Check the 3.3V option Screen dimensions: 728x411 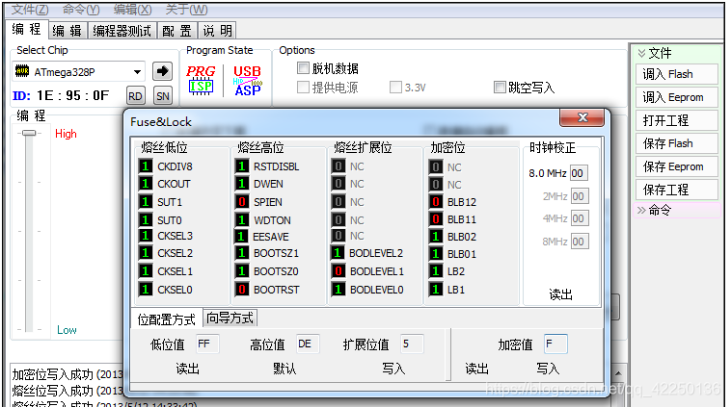coord(396,87)
